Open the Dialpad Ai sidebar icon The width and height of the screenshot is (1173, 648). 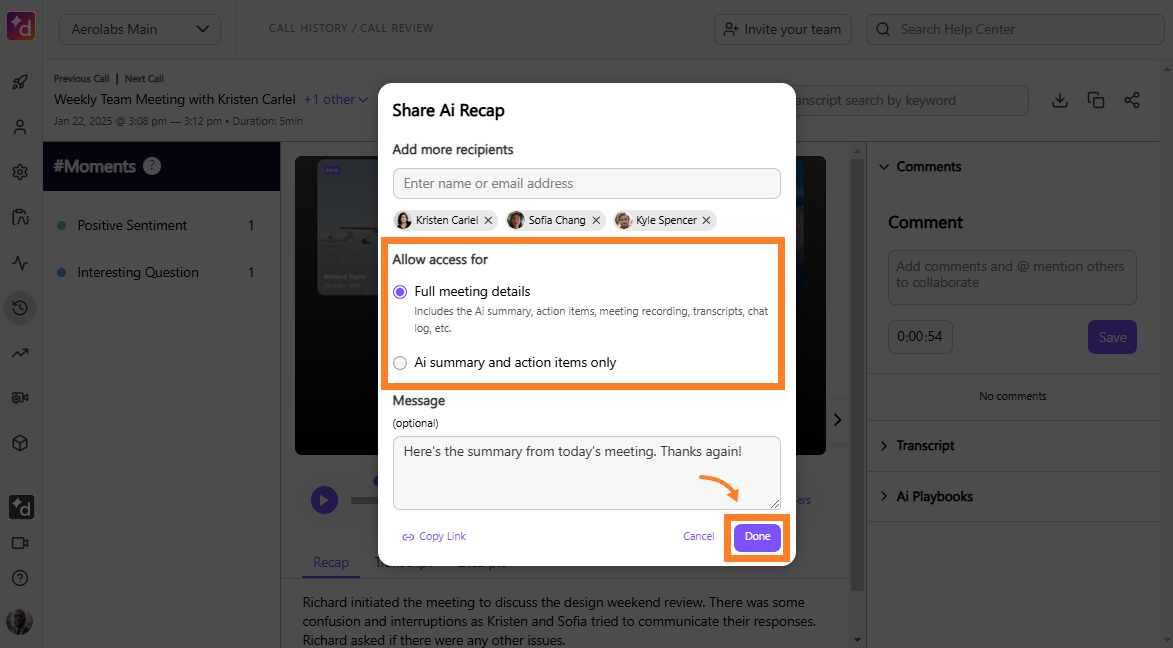pyautogui.click(x=21, y=507)
